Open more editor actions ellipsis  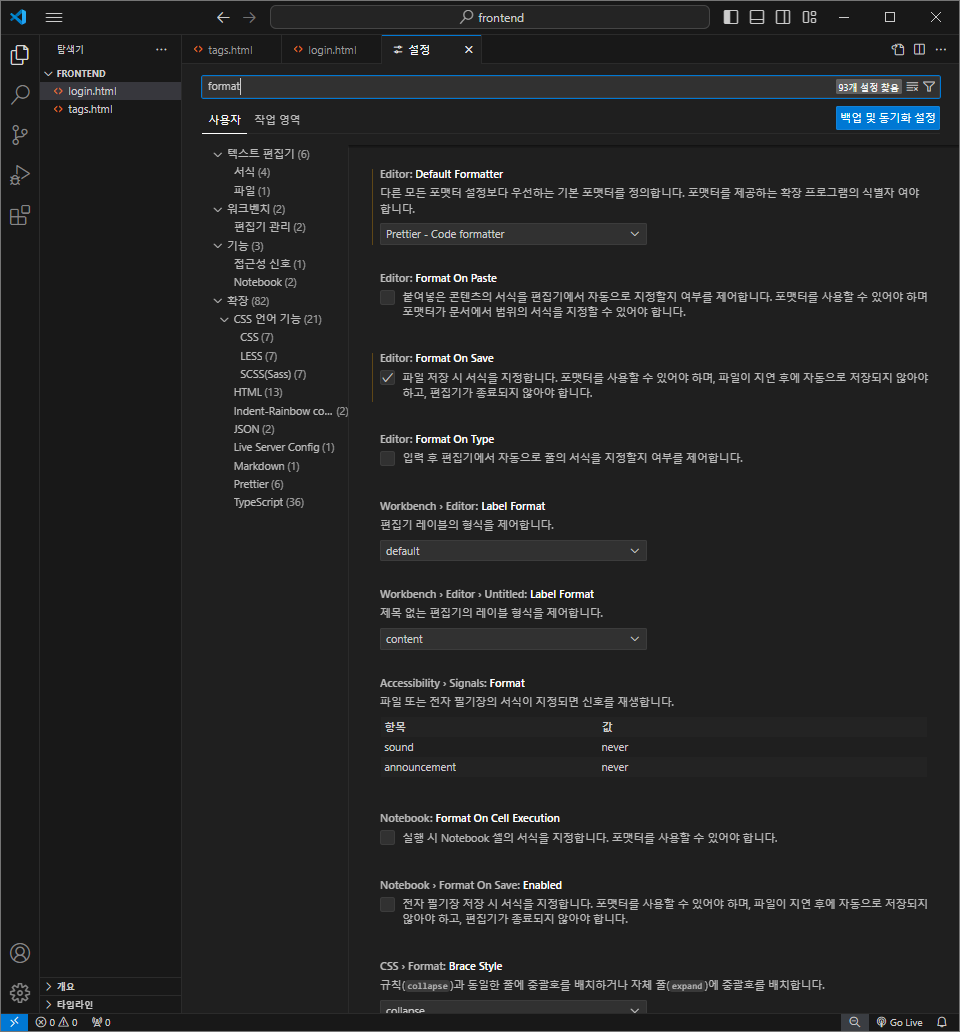click(941, 49)
